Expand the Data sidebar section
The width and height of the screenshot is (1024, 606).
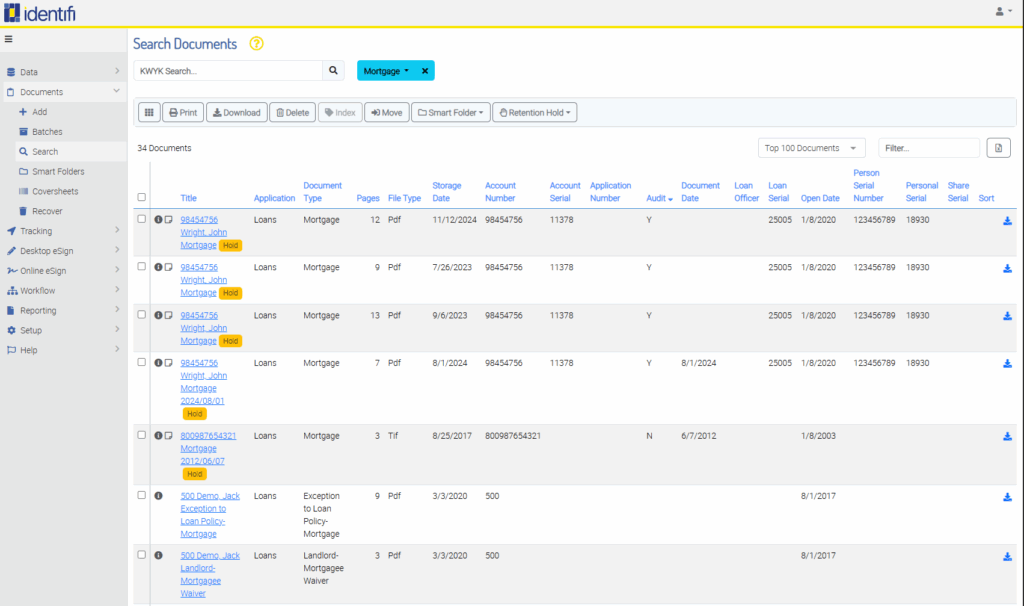coord(63,72)
